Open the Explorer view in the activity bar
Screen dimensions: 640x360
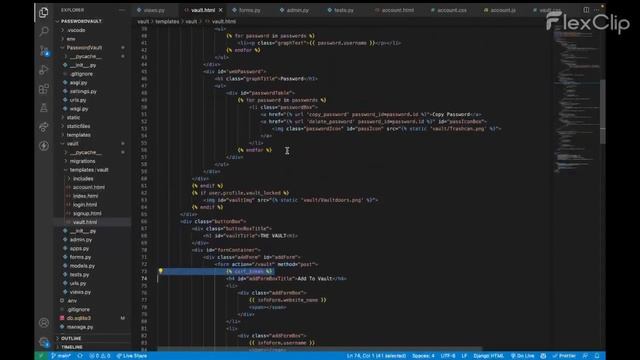click(x=44, y=12)
